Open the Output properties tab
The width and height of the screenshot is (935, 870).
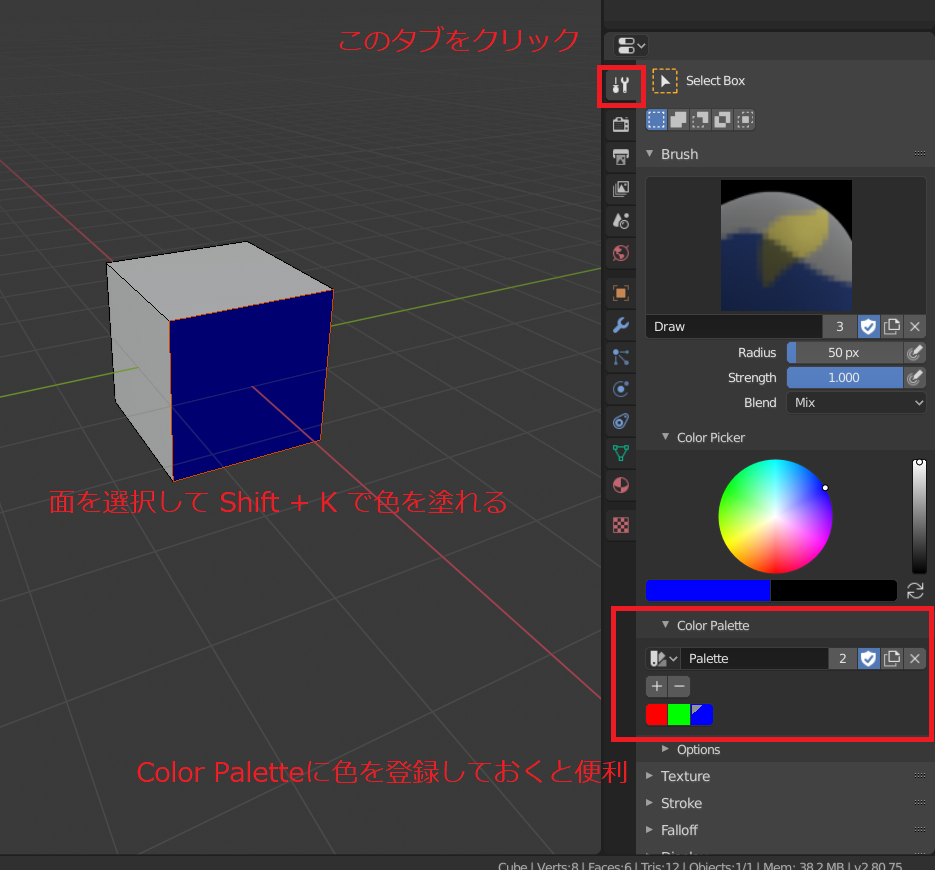621,157
